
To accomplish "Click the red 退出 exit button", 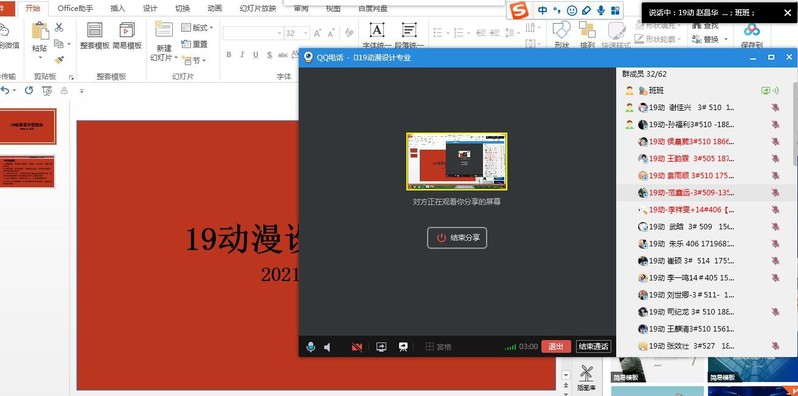I will point(556,347).
